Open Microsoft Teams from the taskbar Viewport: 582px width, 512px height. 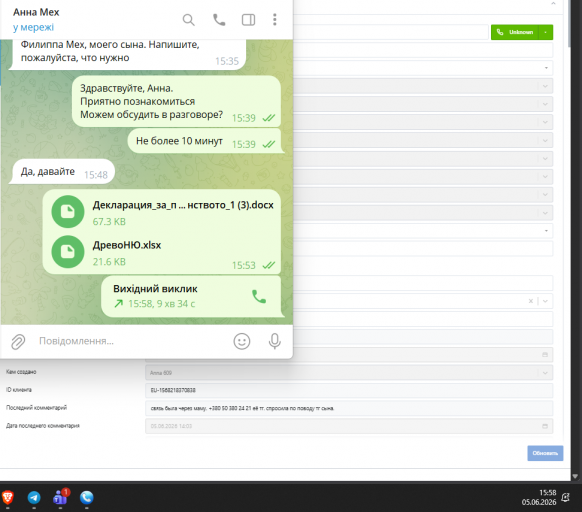pos(61,497)
